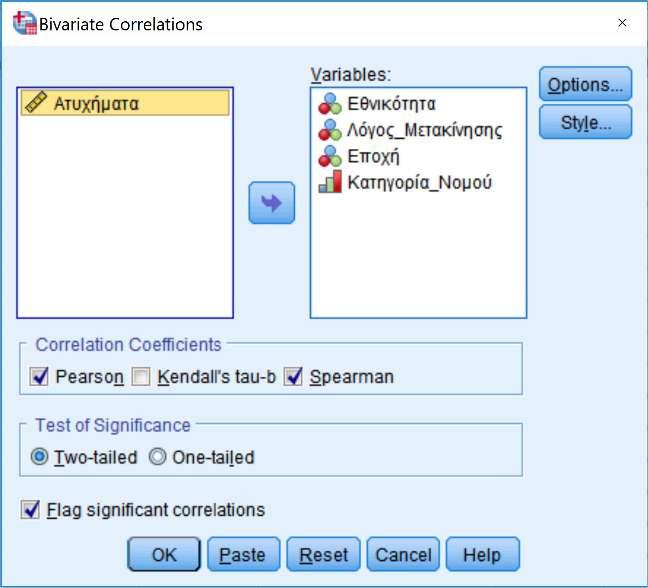Open the Style dialog

(586, 122)
